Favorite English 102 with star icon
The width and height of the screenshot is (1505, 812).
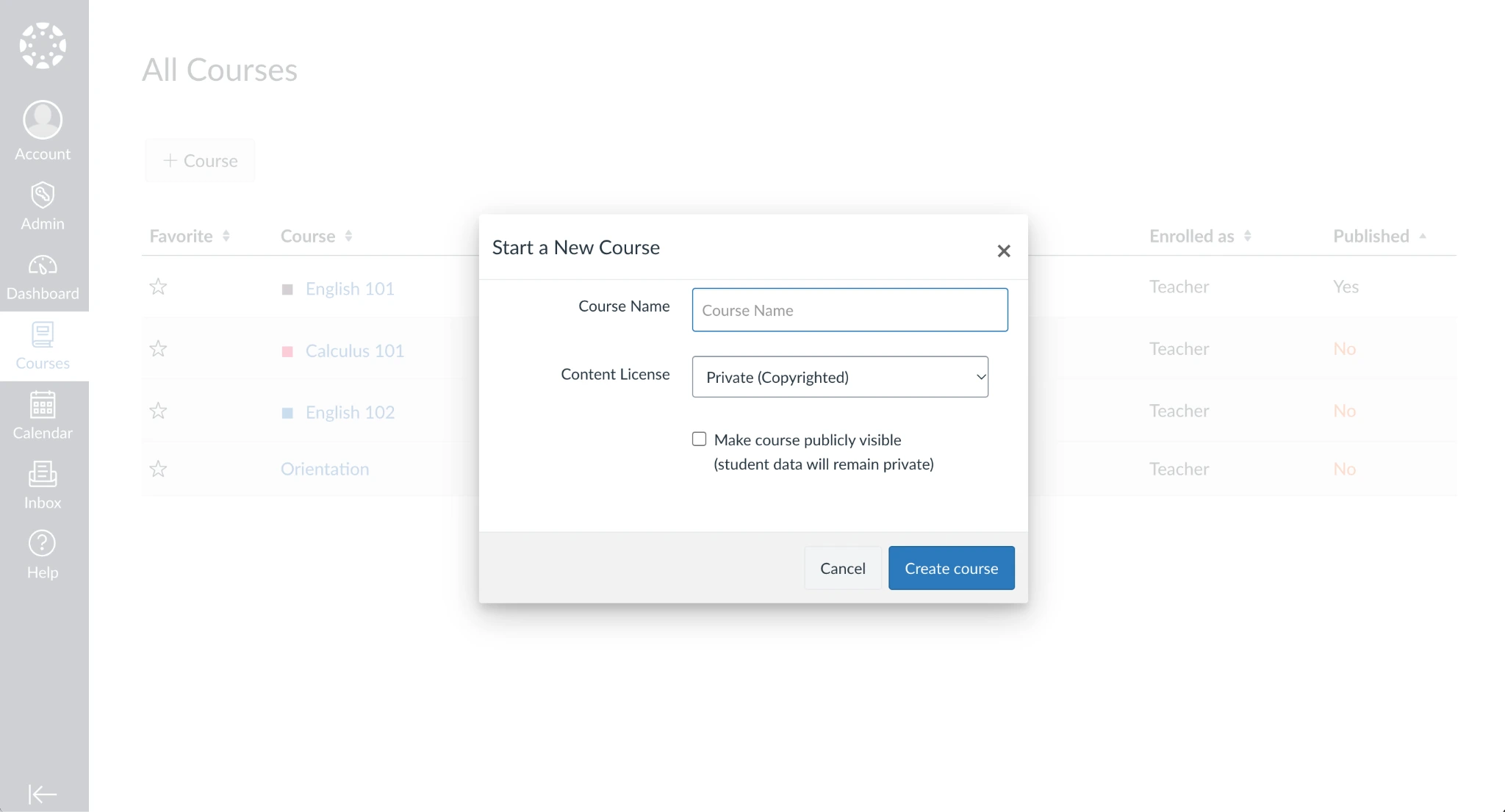point(158,410)
